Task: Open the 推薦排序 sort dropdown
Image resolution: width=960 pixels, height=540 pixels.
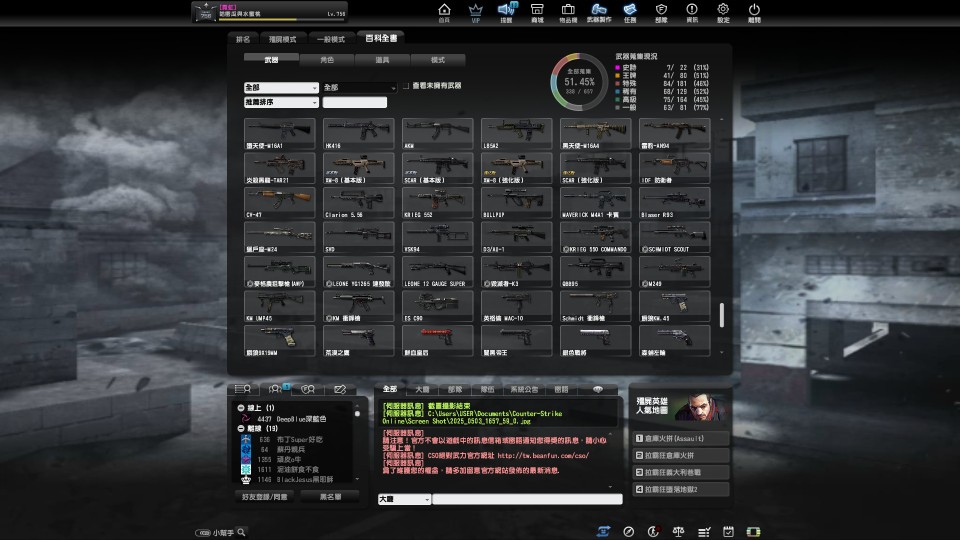Action: coord(281,102)
